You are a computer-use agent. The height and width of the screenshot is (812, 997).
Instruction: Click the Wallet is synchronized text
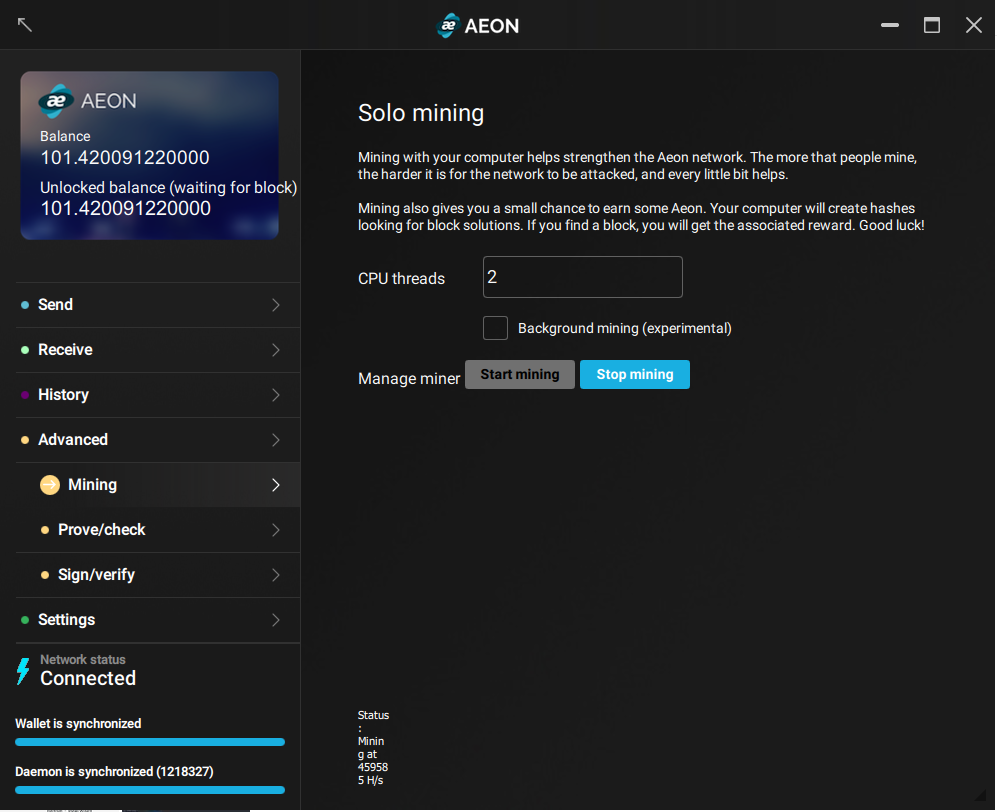tap(78, 724)
